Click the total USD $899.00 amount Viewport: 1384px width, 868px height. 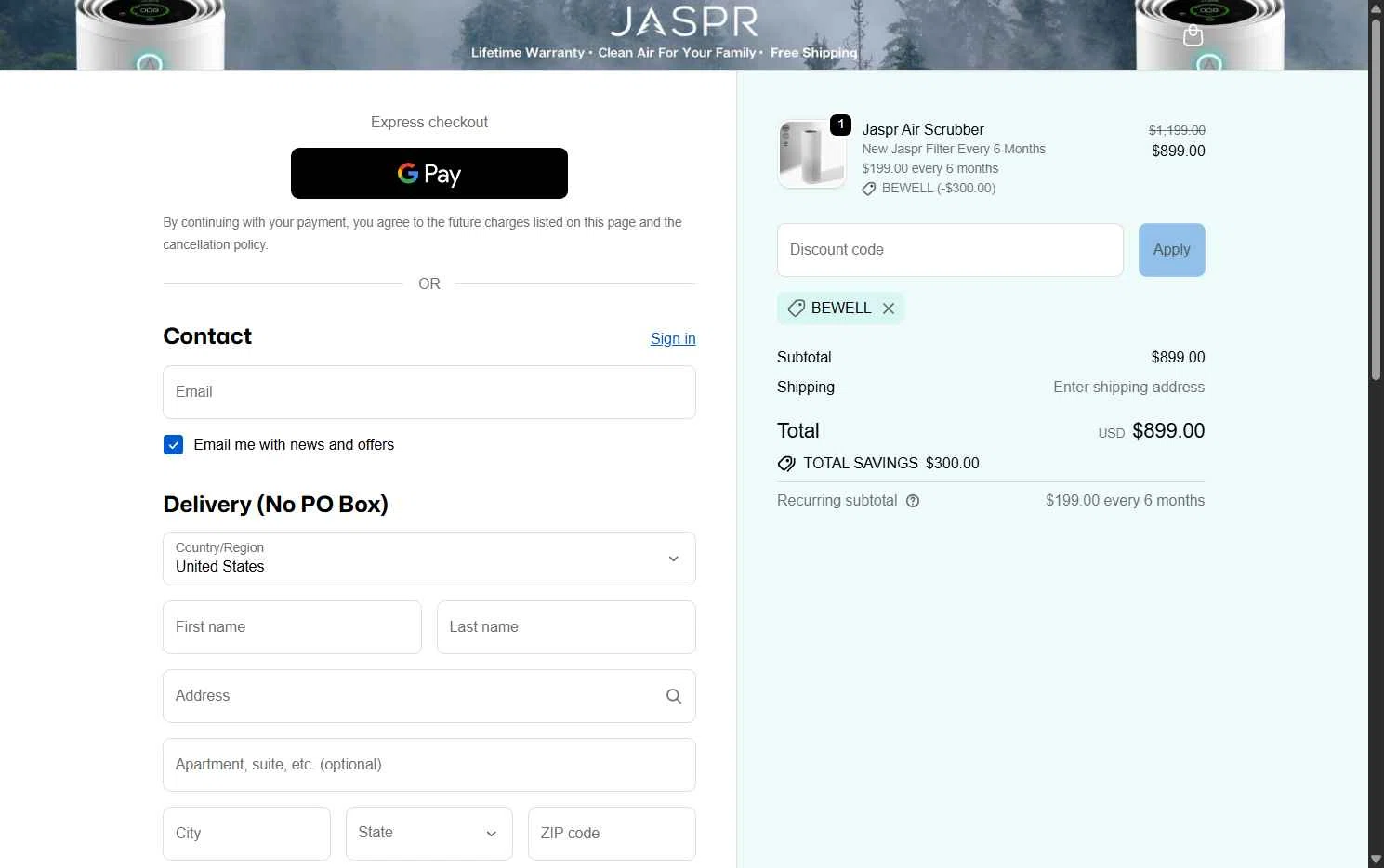click(x=1151, y=431)
